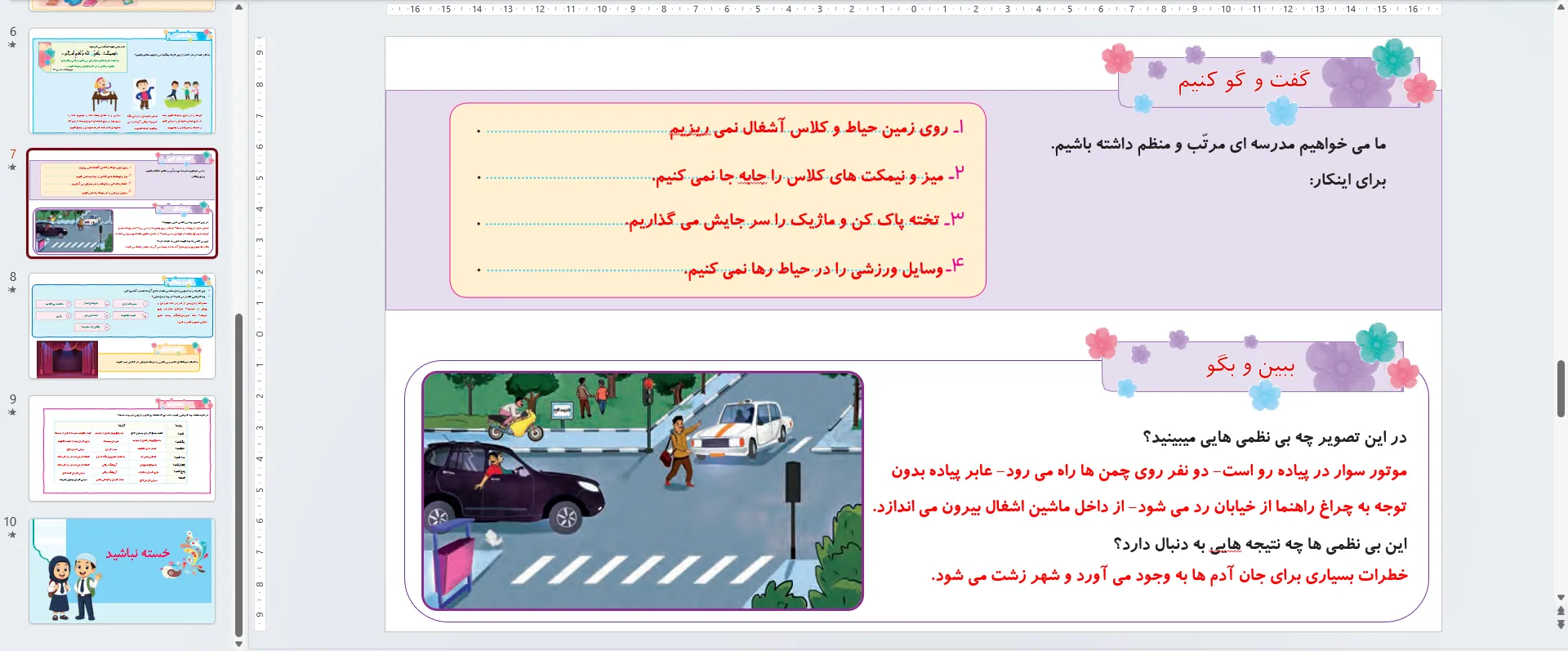Click animation star icon beside slide 9

click(12, 412)
